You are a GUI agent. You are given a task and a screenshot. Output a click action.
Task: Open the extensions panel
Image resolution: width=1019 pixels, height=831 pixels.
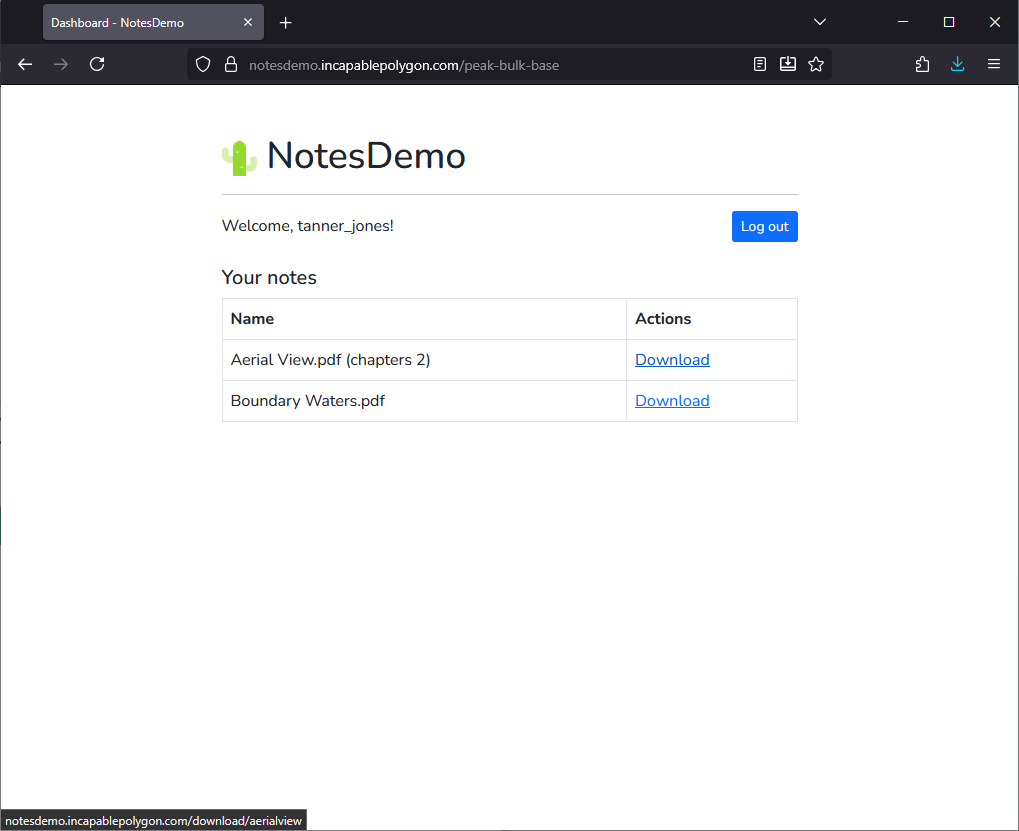(x=921, y=63)
